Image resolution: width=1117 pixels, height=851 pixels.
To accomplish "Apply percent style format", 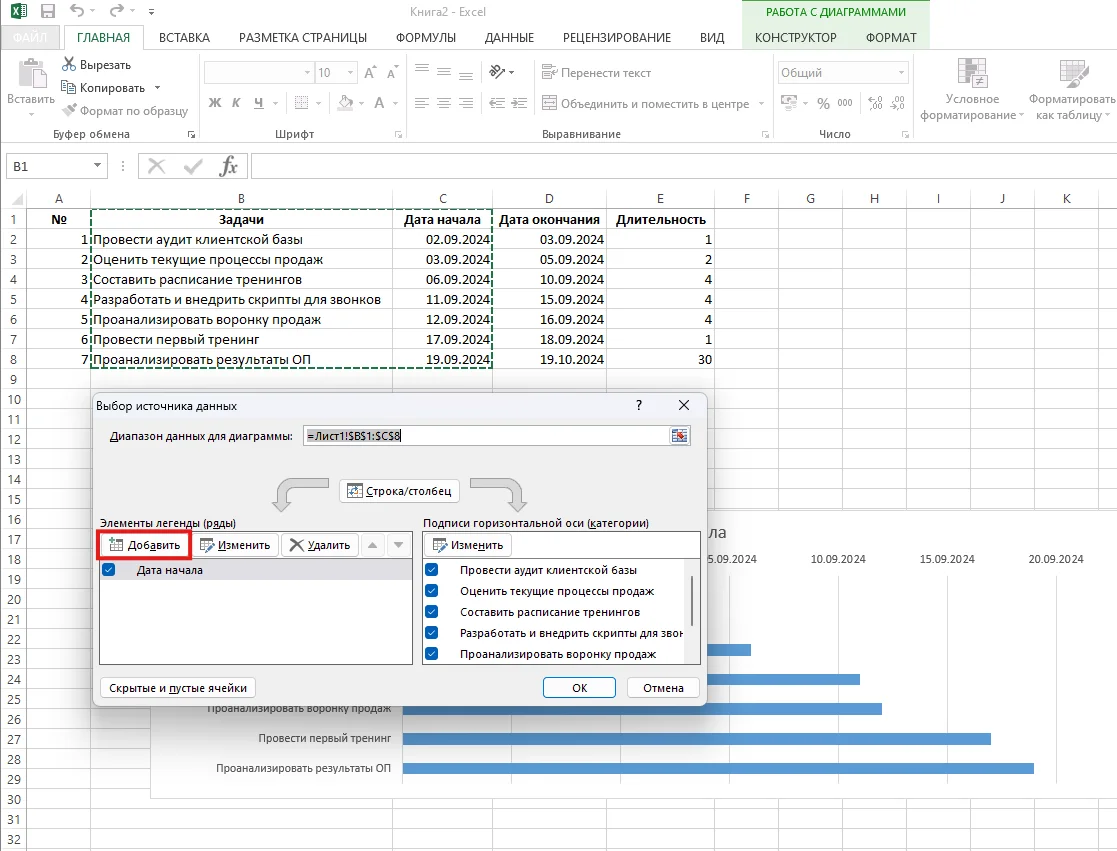I will (x=824, y=103).
